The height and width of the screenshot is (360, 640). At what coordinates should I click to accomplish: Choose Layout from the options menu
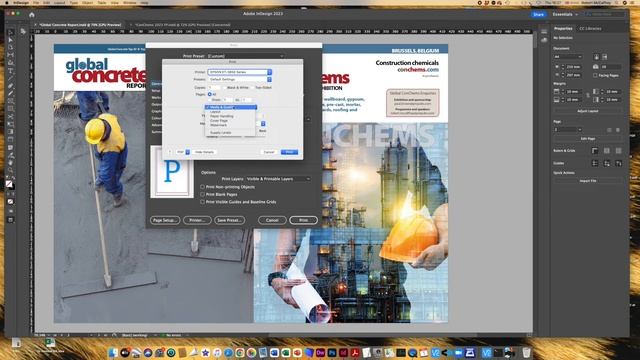(x=216, y=111)
